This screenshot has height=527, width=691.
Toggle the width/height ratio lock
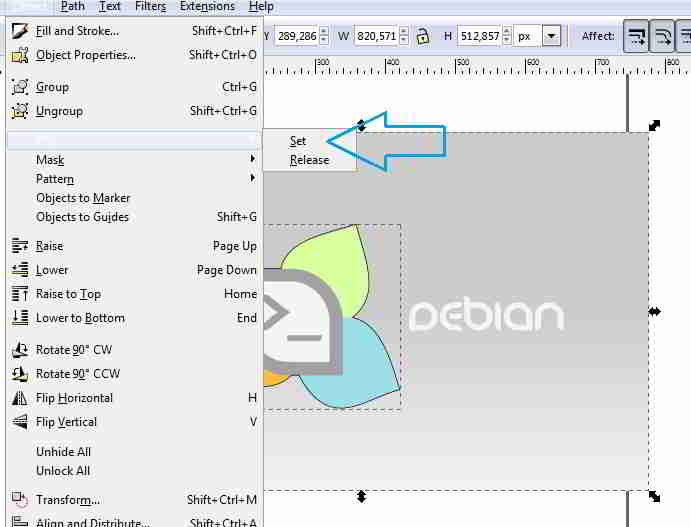(x=424, y=36)
